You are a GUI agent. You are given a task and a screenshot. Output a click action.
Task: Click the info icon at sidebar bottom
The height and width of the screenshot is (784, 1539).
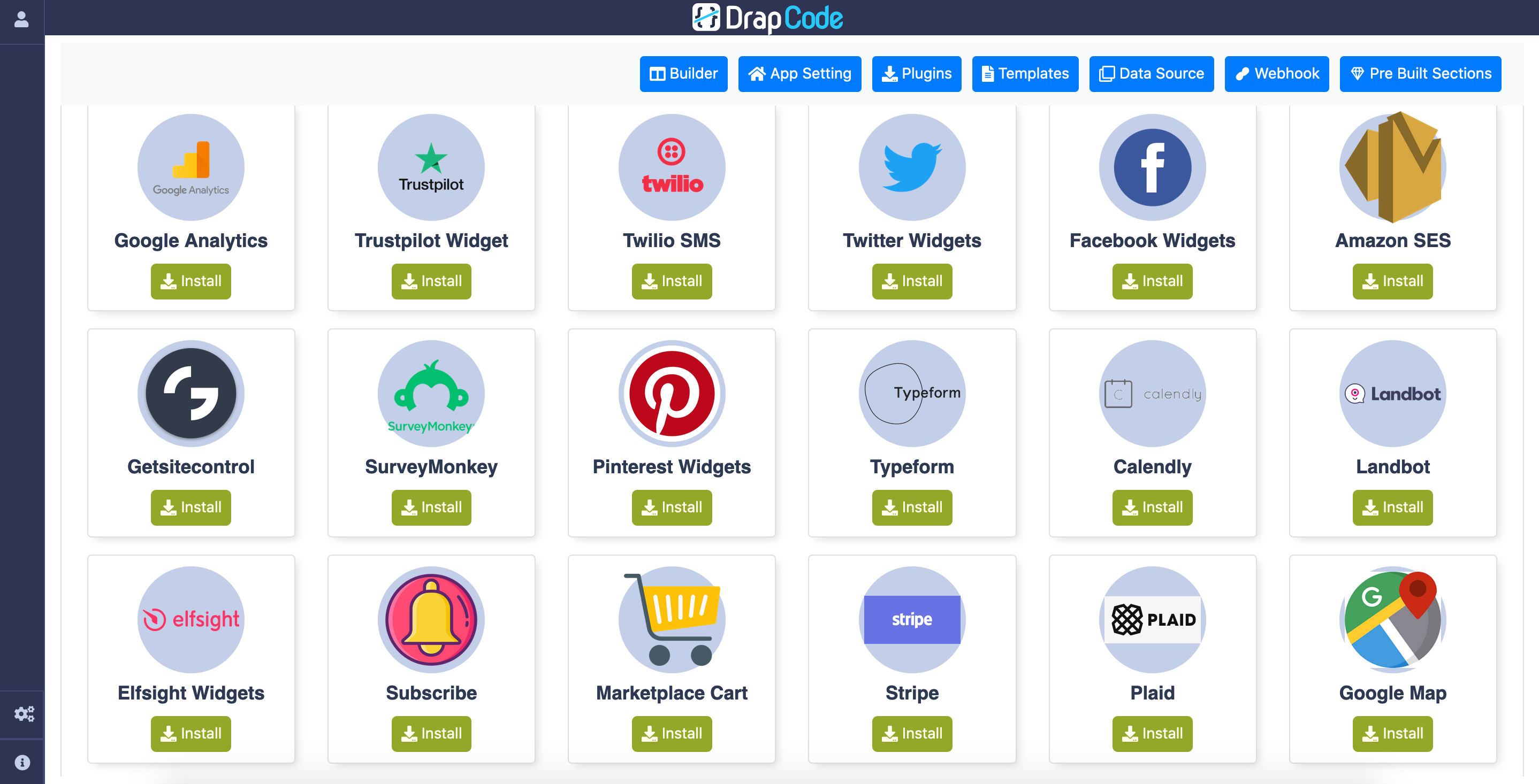[22, 762]
